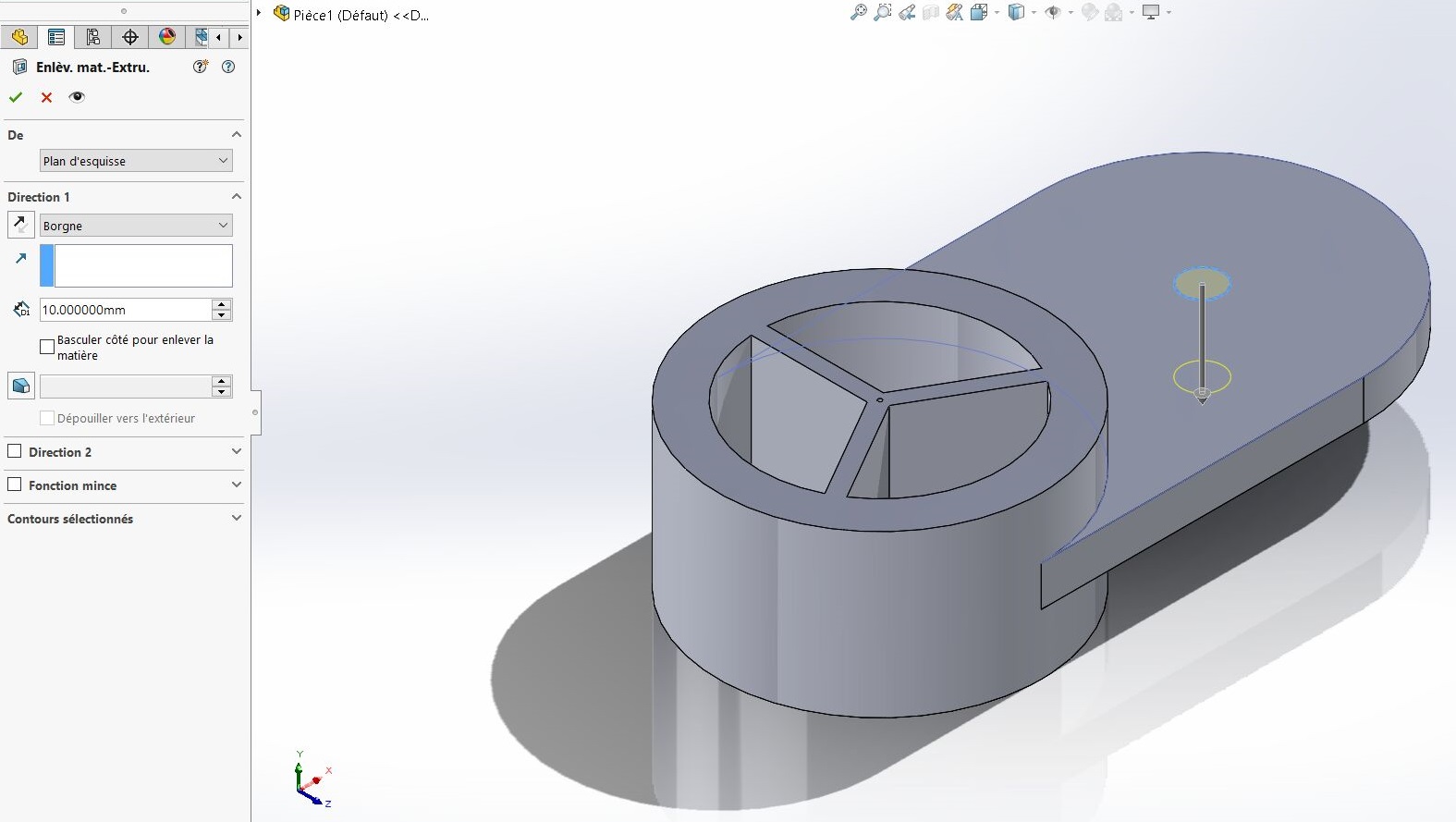Collapse the Direction 1 section
Screen dimensions: 1456x822
pyautogui.click(x=236, y=197)
